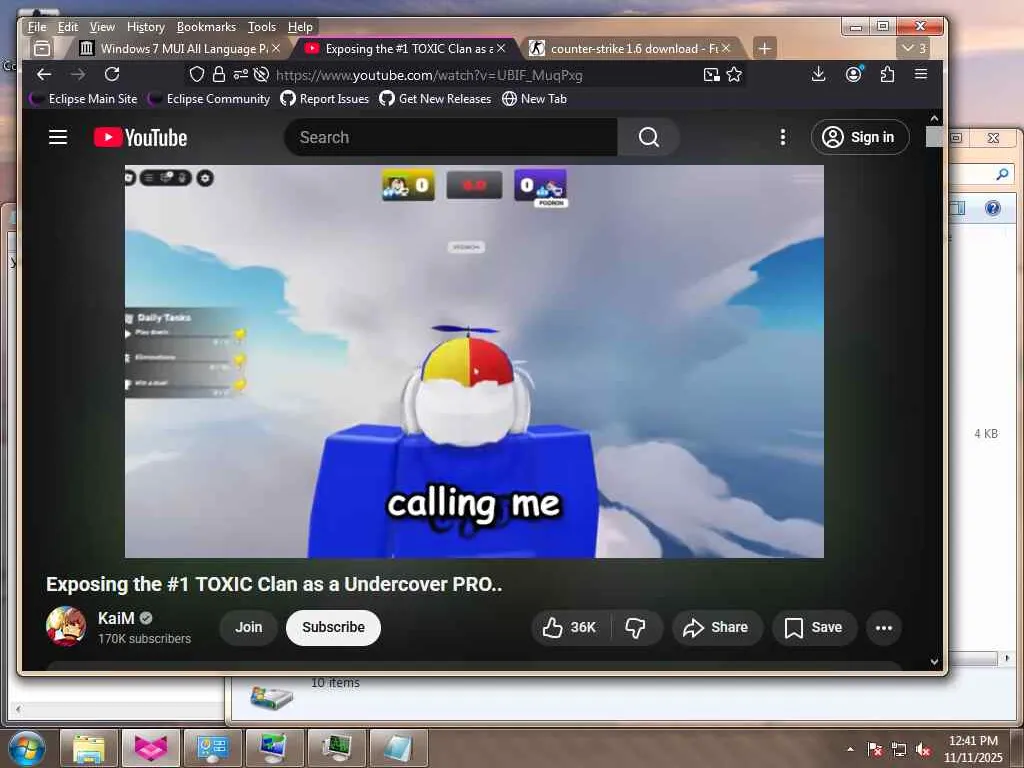Viewport: 1024px width, 768px height.
Task: Open the site permissions icon in address bar
Action: (240, 74)
